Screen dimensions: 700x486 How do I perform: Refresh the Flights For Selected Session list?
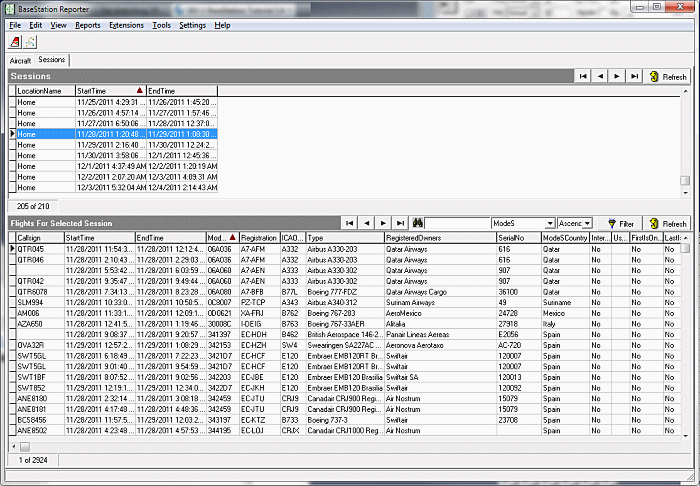(x=667, y=224)
